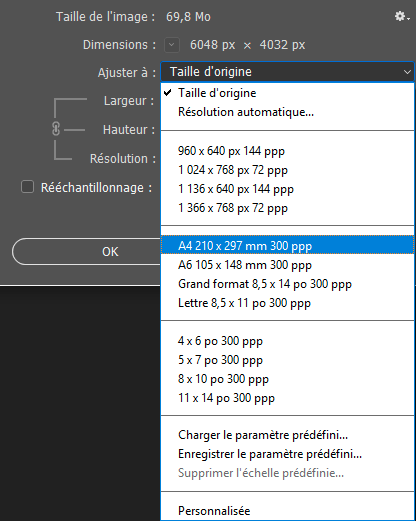Choose Résolution automatique… option

coord(288,112)
